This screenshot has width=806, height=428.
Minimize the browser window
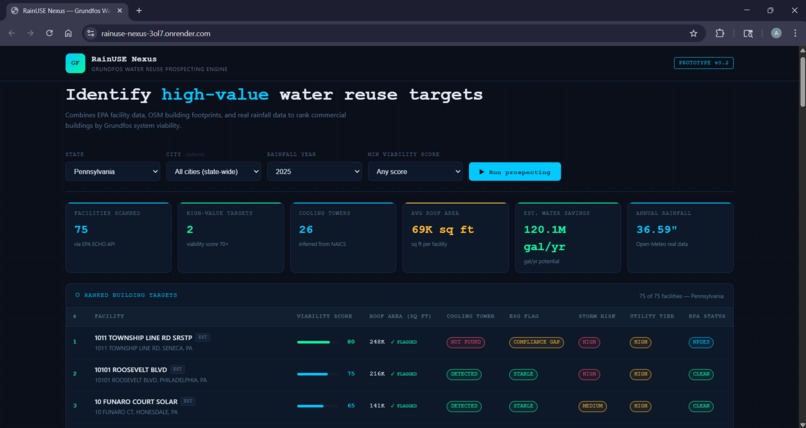pos(746,10)
